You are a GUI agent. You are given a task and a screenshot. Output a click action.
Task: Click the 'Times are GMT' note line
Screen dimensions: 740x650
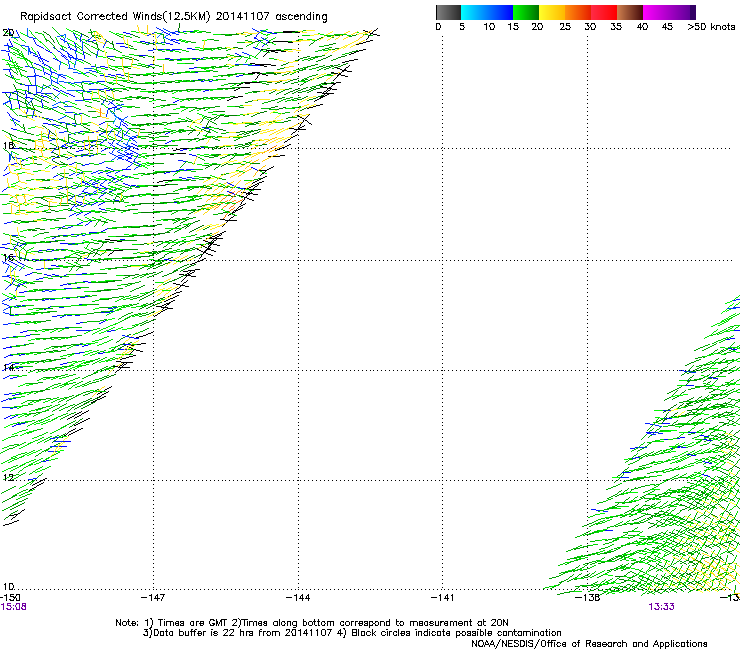[312, 623]
